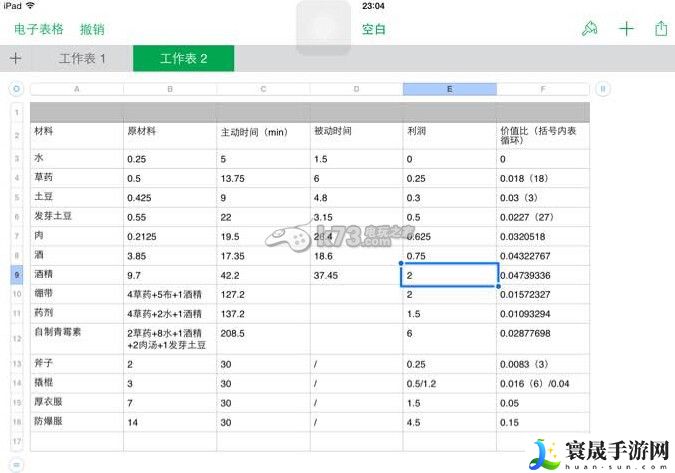675x473 pixels.
Task: Select cell with value 127.2
Action: (x=263, y=294)
